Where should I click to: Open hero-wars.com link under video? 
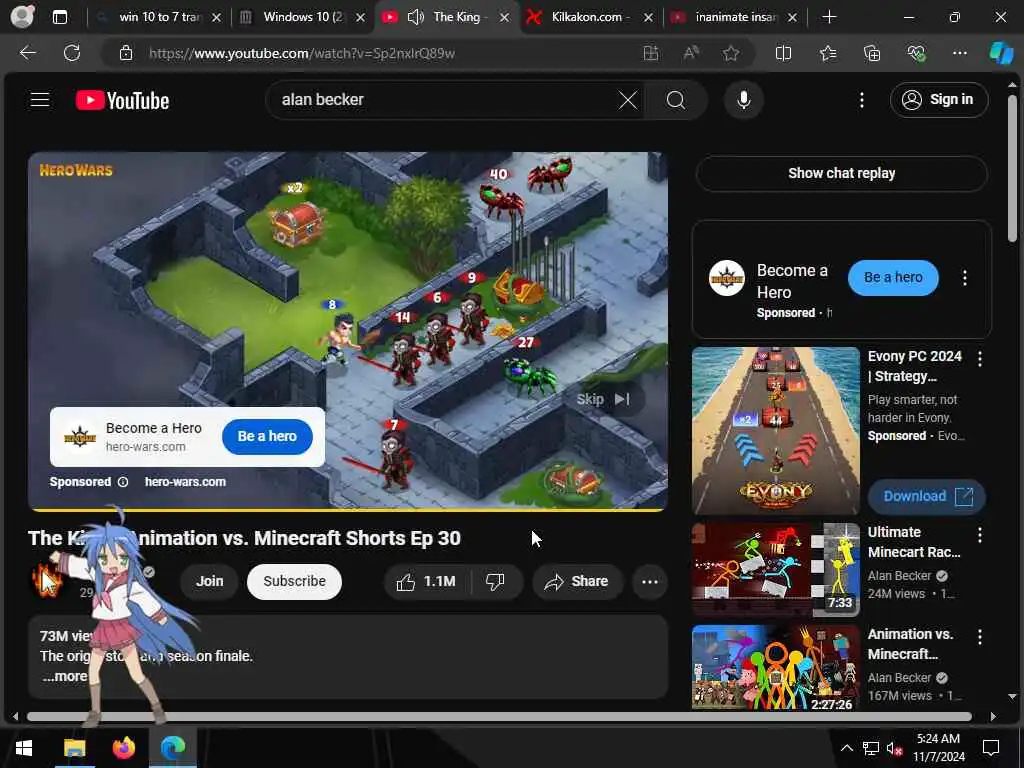(x=185, y=482)
